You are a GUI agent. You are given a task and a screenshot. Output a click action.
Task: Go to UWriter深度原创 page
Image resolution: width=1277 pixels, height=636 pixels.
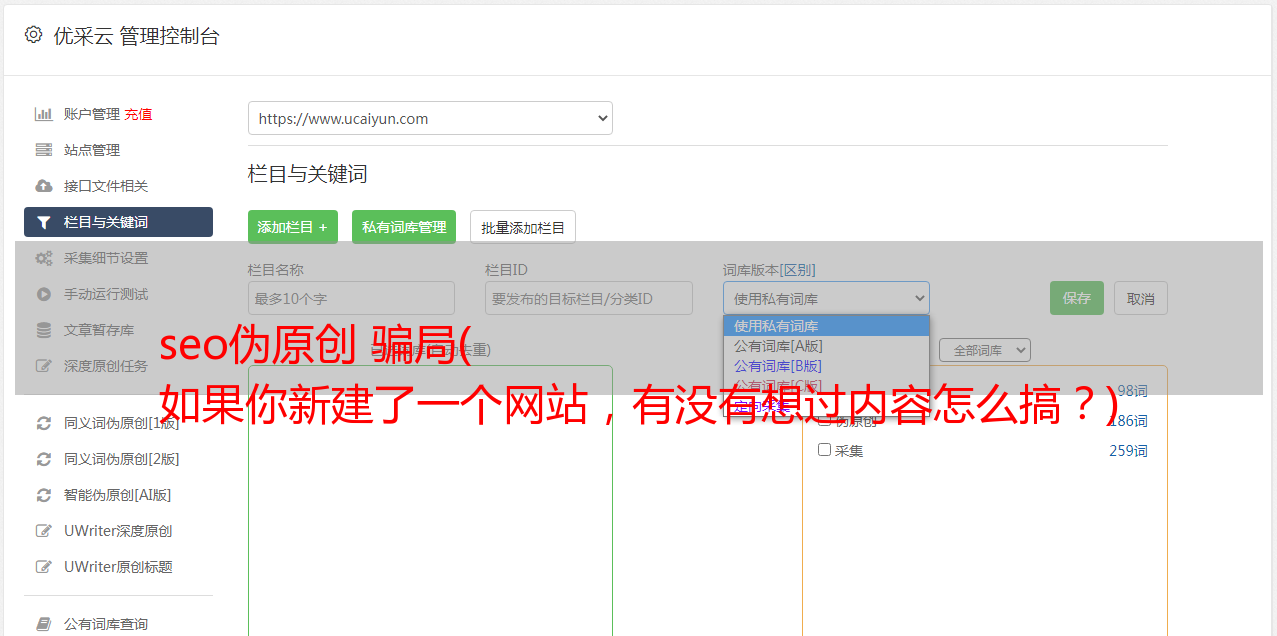tap(118, 531)
